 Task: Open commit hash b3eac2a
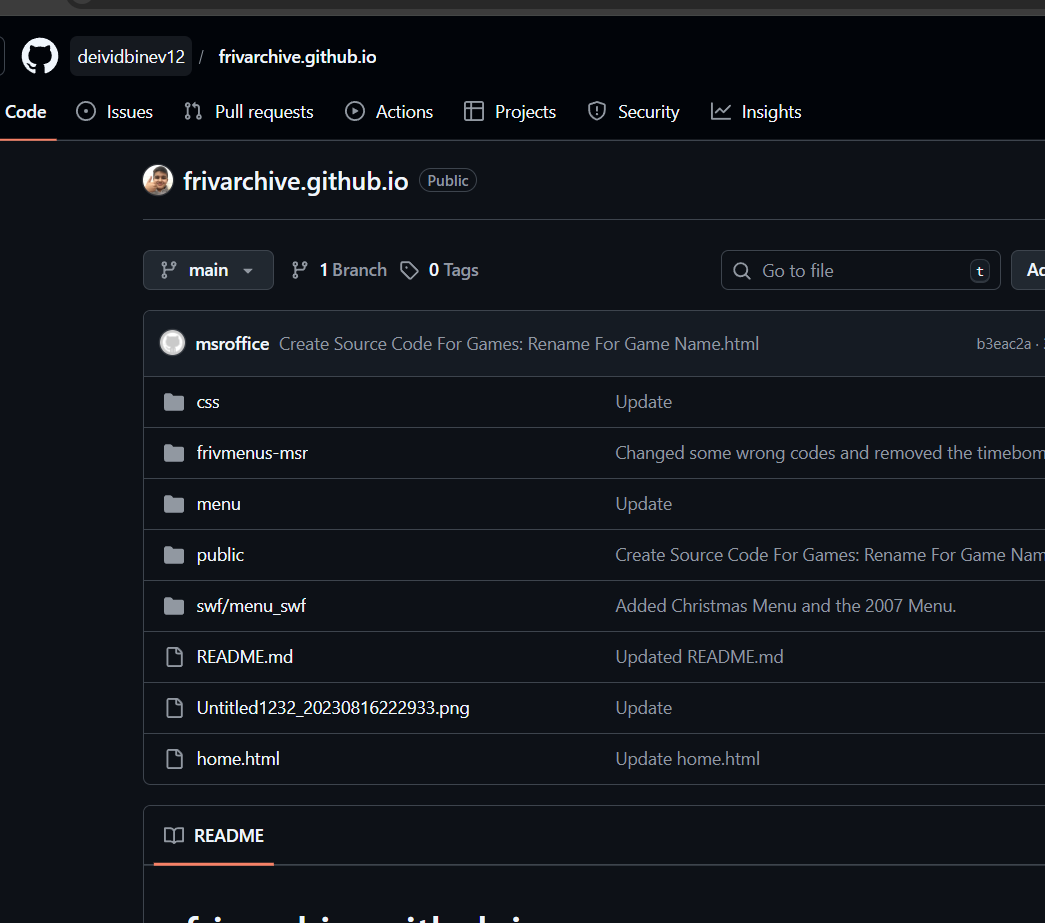(x=1004, y=344)
